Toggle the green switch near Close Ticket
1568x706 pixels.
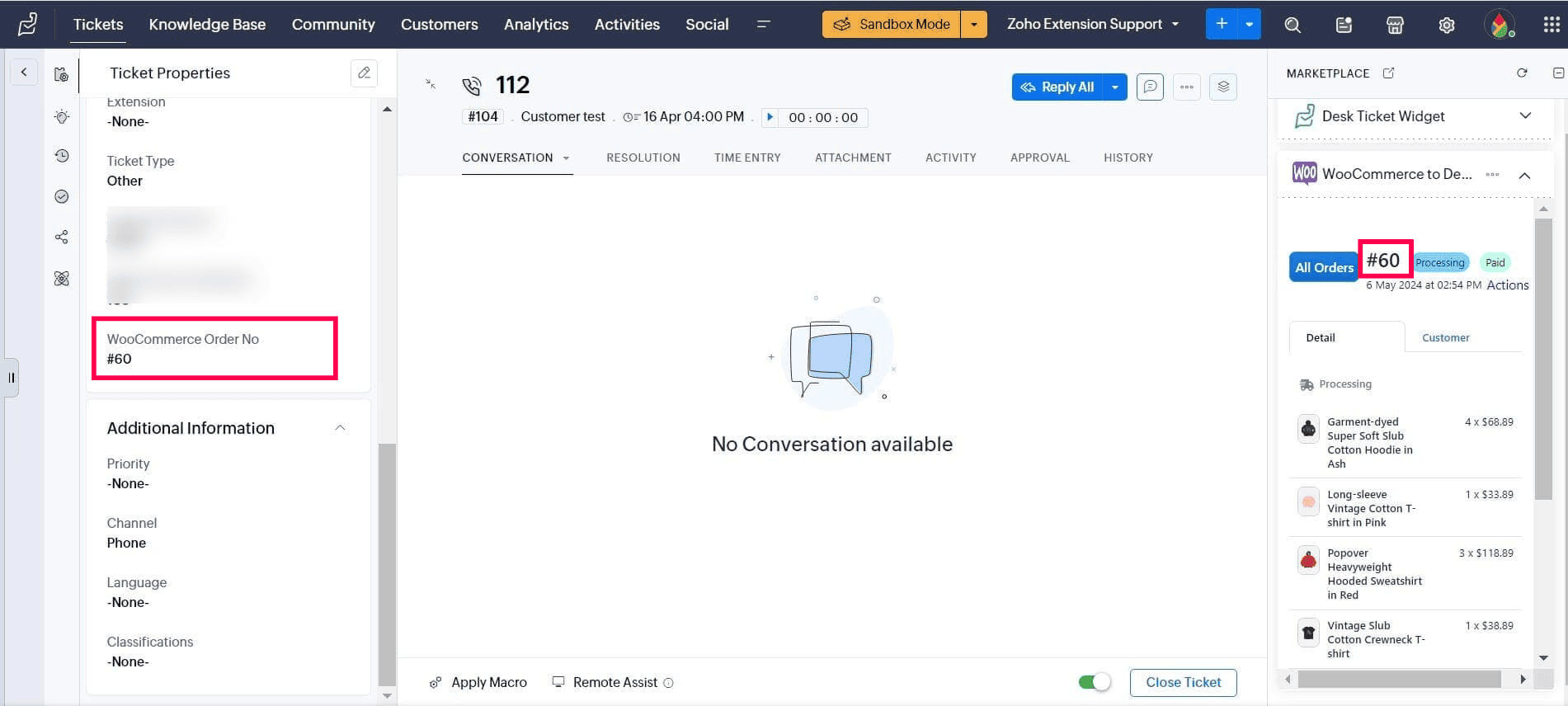click(1095, 682)
